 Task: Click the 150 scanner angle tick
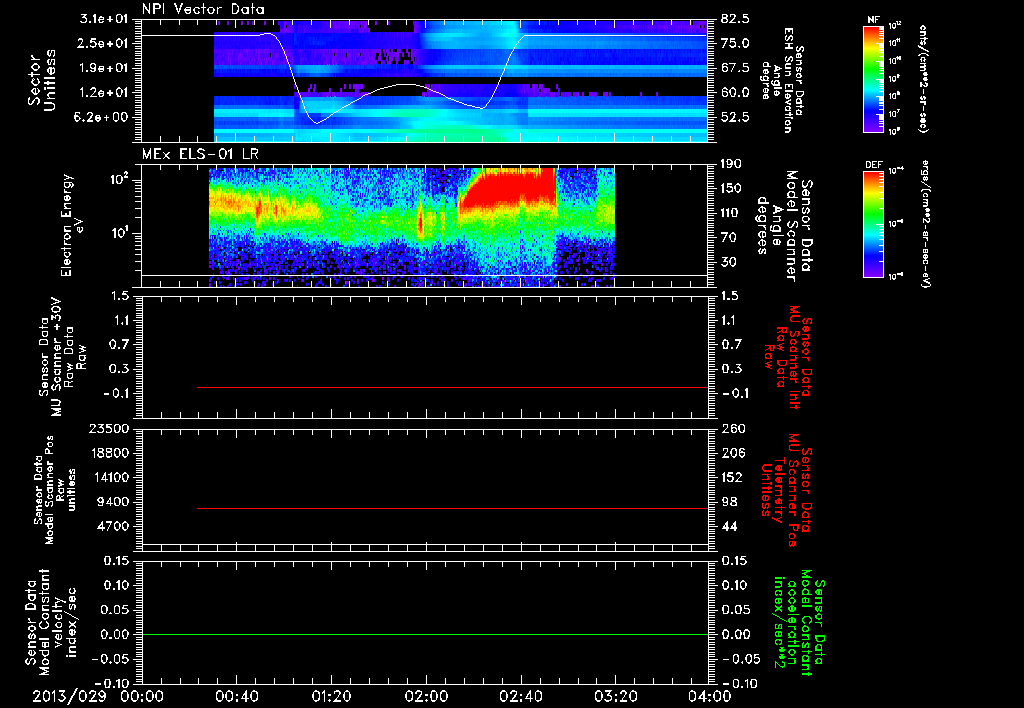click(731, 189)
